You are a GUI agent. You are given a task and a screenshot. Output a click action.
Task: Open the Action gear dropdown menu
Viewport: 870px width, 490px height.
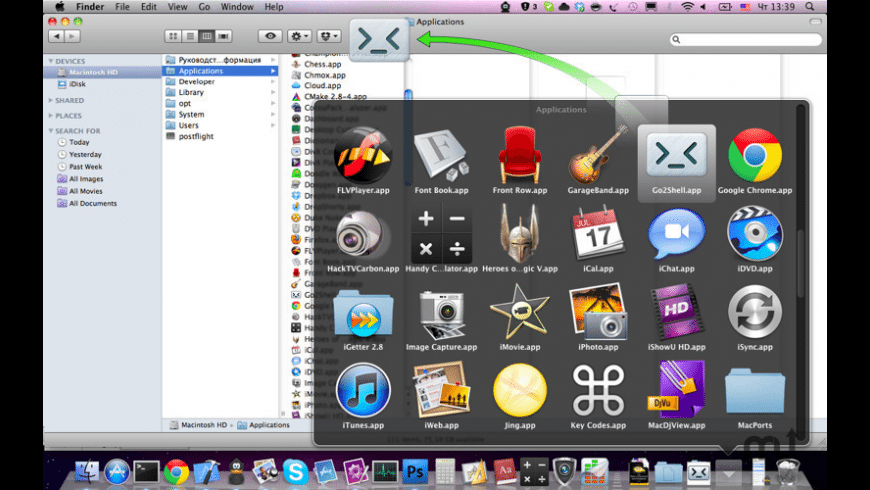(298, 36)
